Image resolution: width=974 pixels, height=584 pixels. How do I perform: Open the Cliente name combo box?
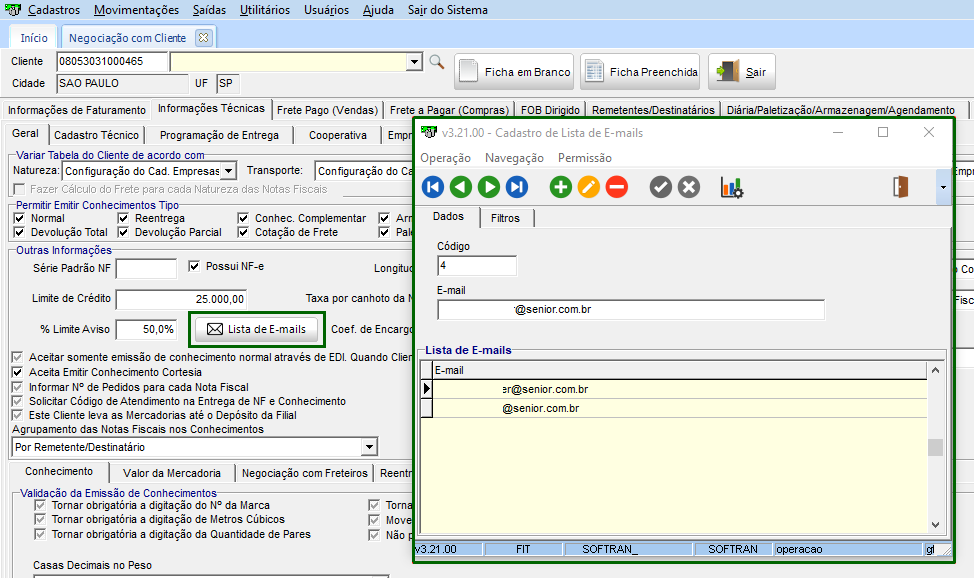tap(414, 62)
